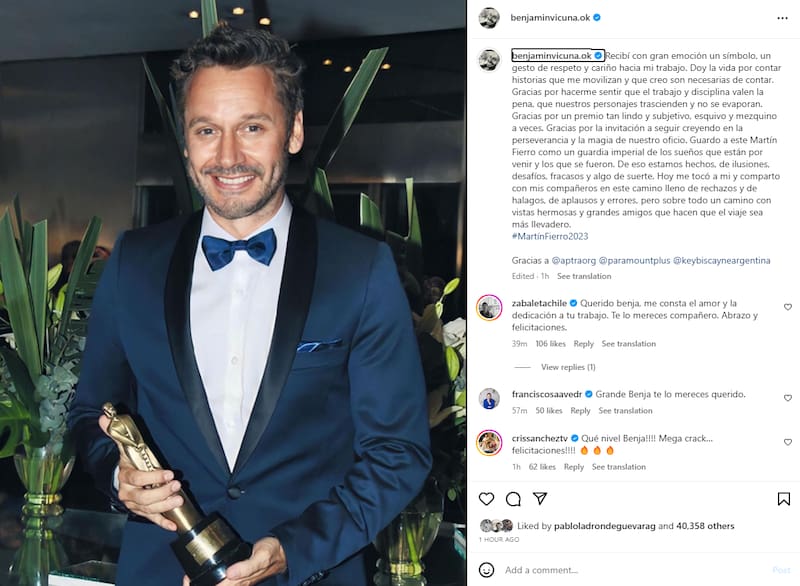This screenshot has width=800, height=586.
Task: Like the post with the heart icon
Action: [x=486, y=499]
